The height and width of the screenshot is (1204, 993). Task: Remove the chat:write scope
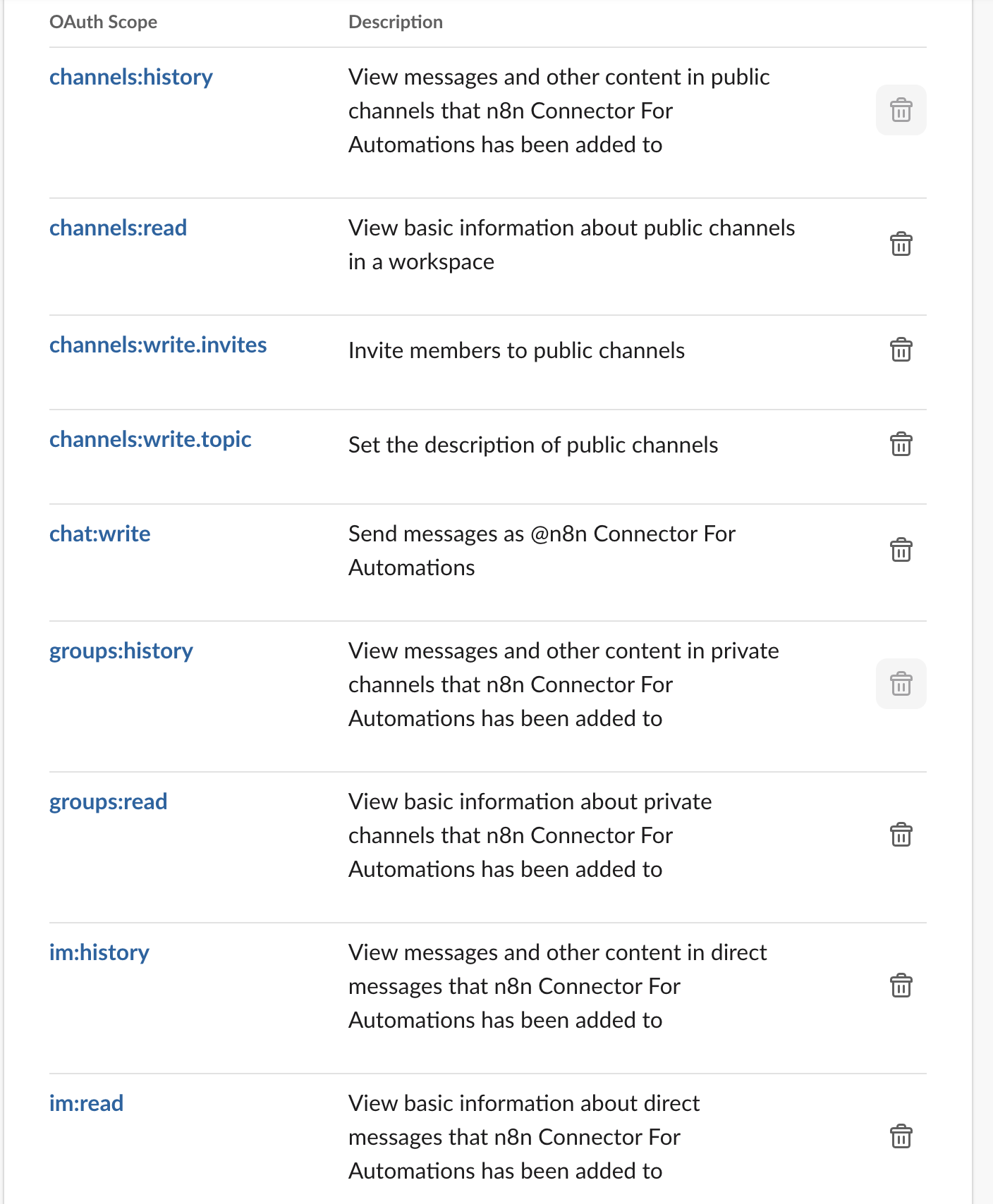pos(901,550)
